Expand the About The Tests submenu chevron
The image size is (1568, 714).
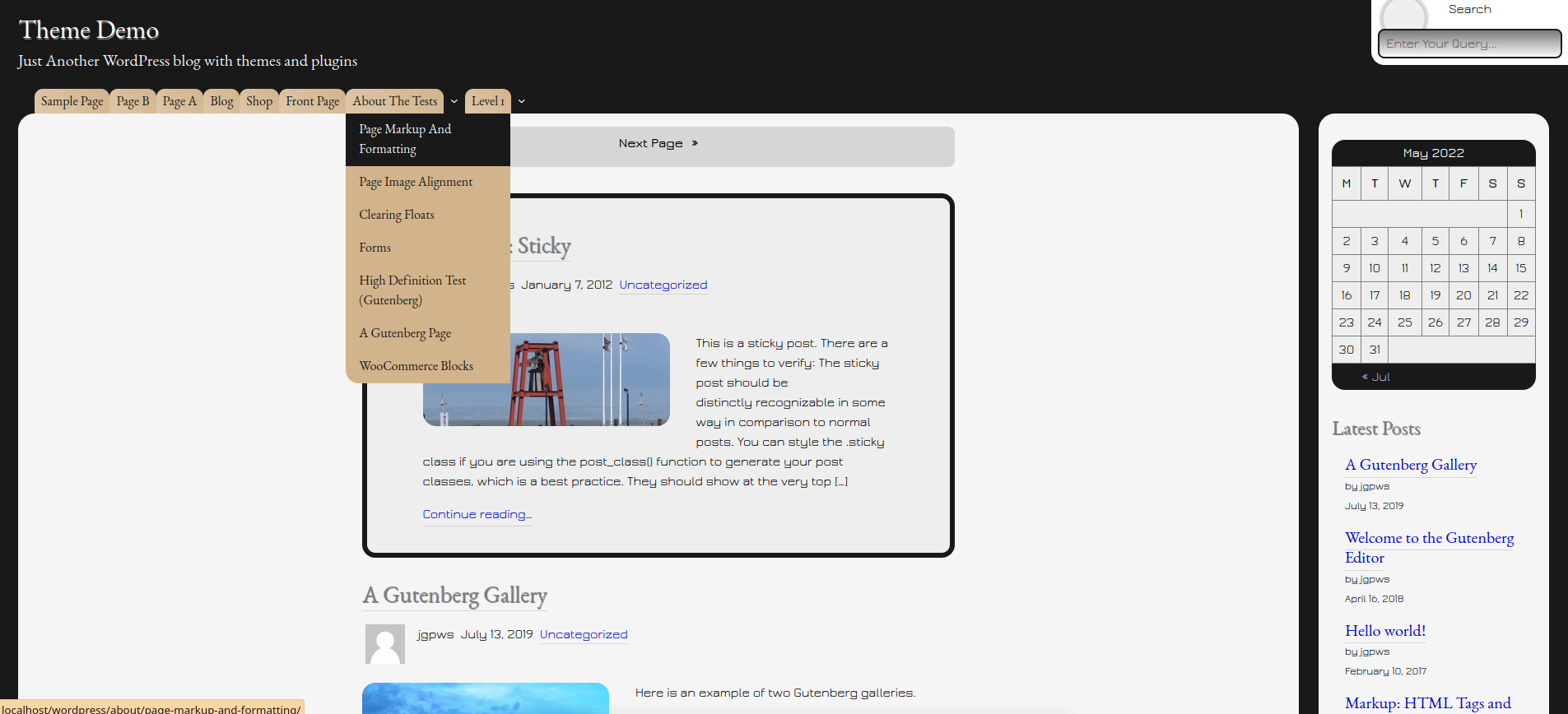click(454, 101)
